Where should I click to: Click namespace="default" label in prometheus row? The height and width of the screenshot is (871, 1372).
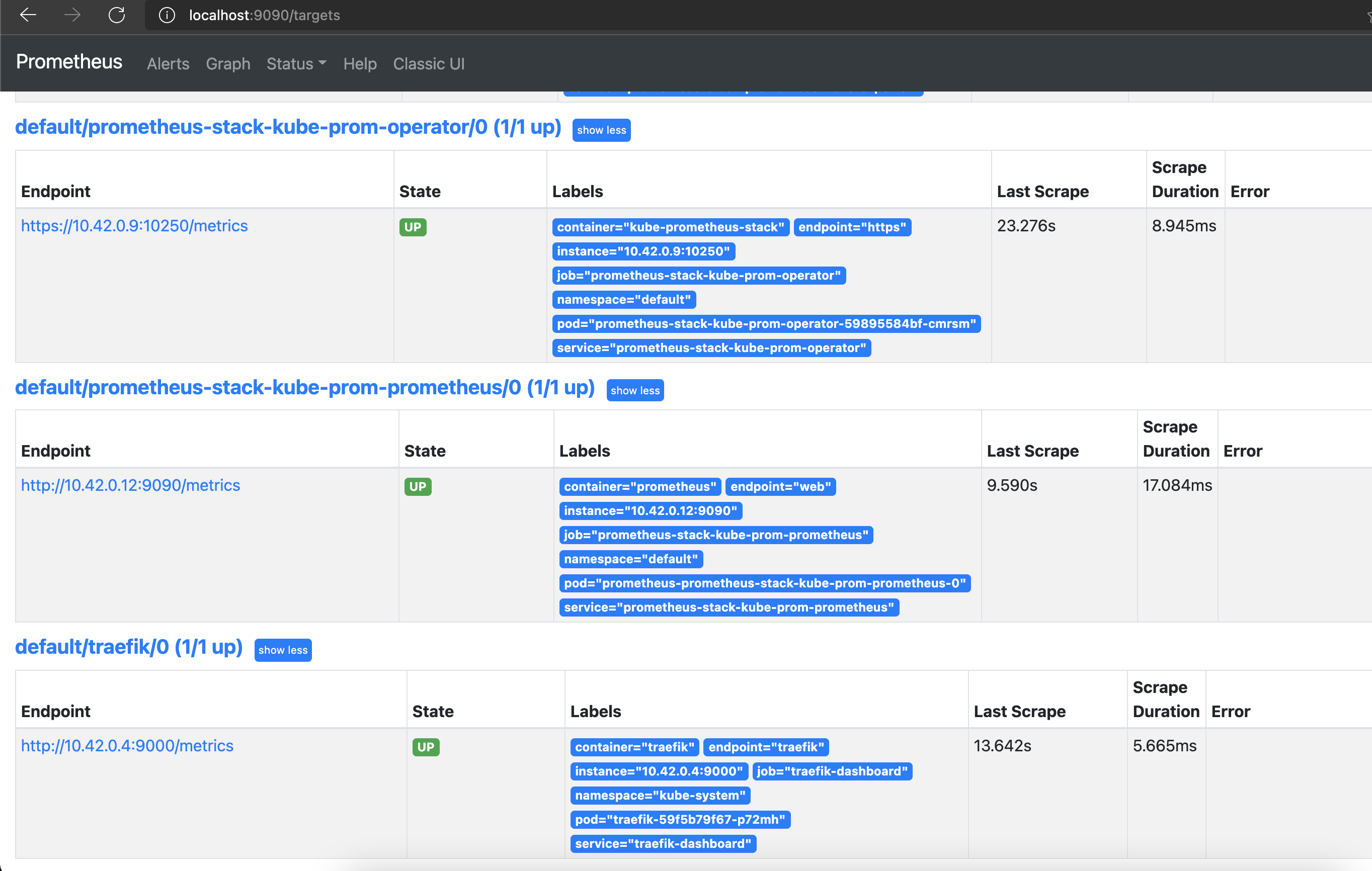[x=631, y=559]
